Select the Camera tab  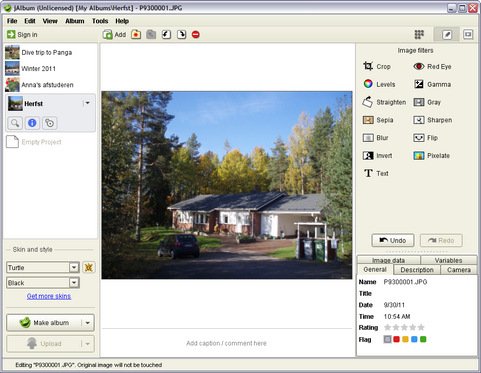459,270
